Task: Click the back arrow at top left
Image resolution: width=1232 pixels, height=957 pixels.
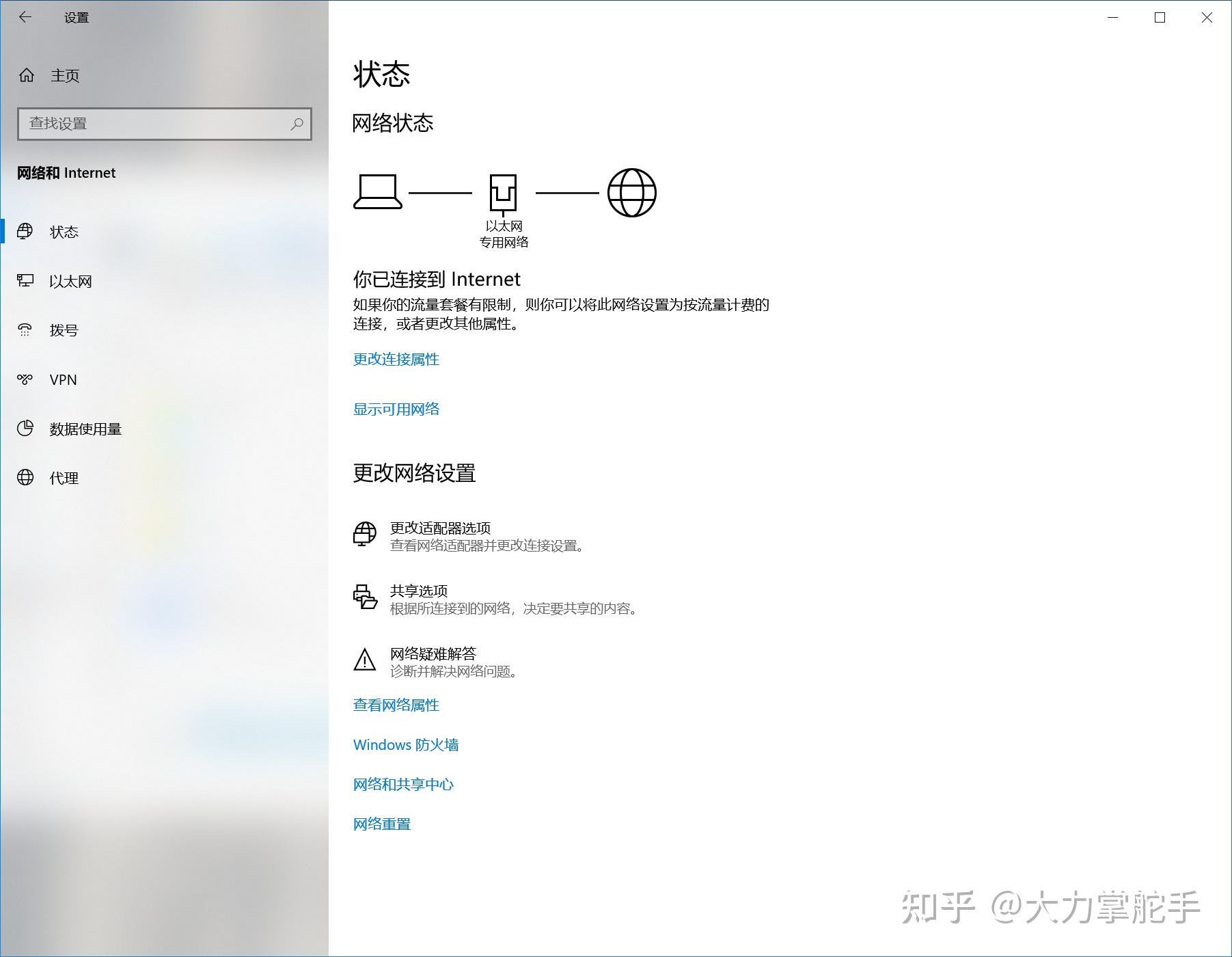Action: point(25,17)
